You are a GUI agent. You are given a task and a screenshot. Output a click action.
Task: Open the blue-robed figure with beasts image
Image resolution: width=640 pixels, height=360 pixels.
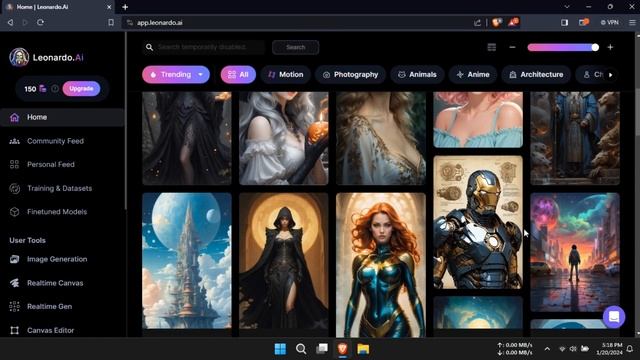(575, 138)
